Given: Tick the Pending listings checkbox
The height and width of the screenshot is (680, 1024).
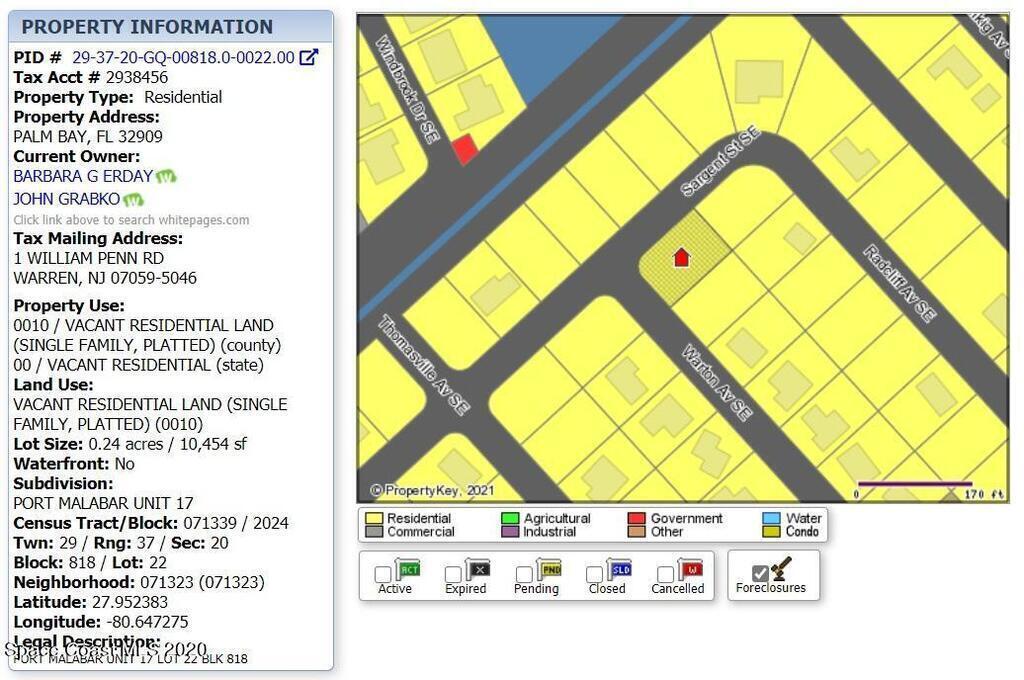Looking at the screenshot, I should pyautogui.click(x=524, y=575).
